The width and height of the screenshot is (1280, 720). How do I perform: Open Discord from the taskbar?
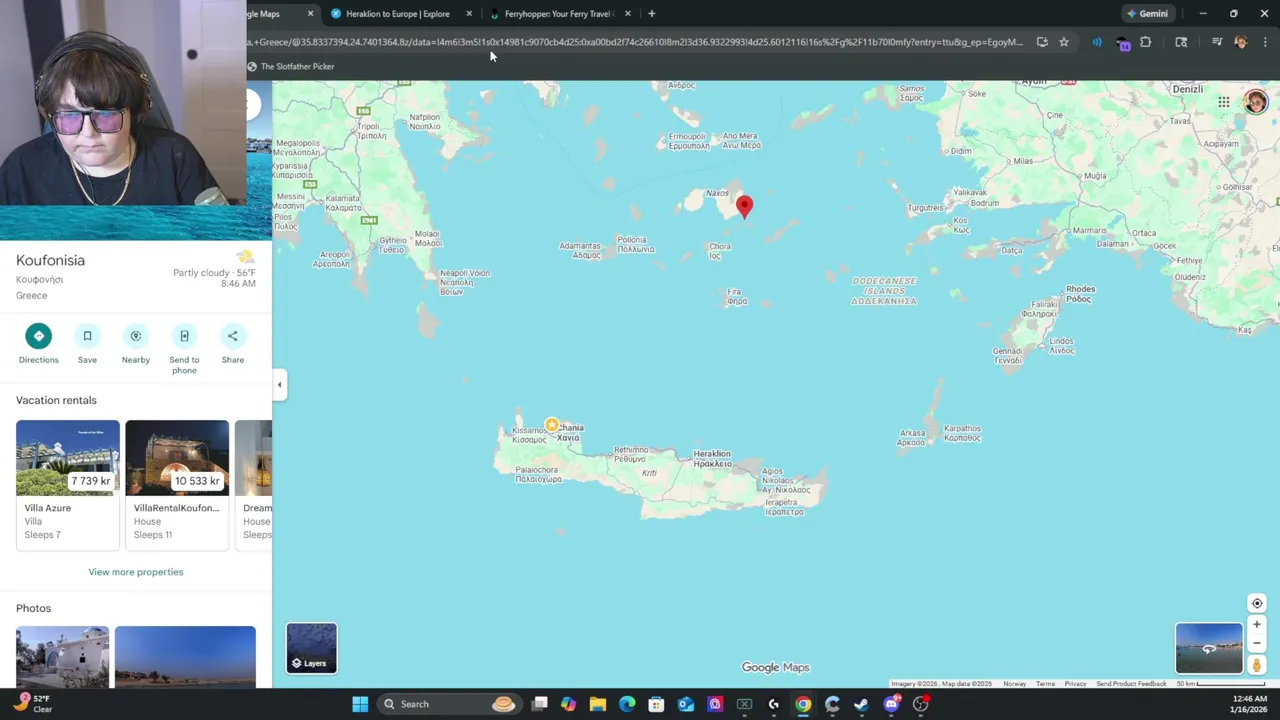coord(891,704)
